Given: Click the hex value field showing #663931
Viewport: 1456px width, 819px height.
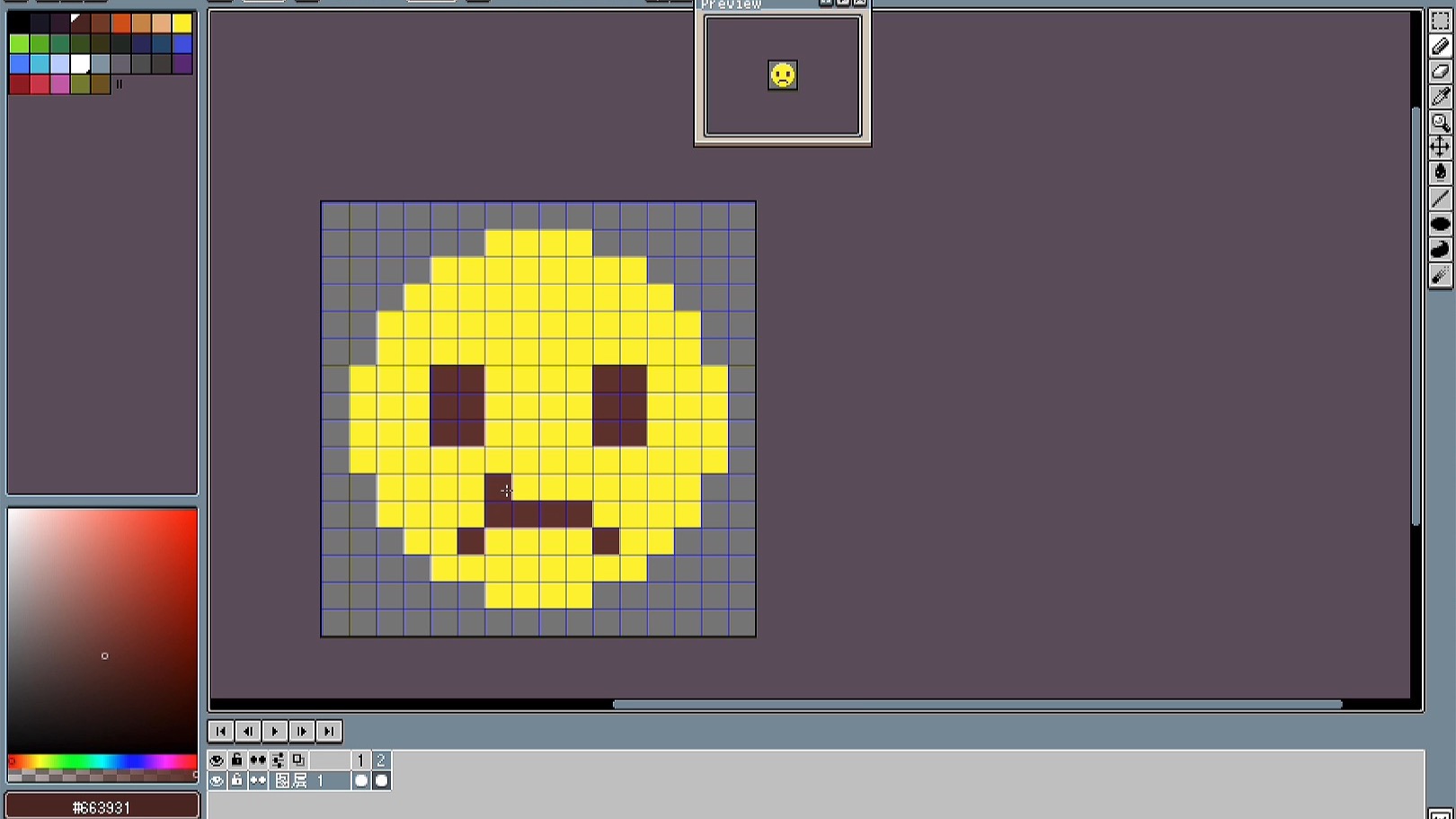Looking at the screenshot, I should coord(102,805).
